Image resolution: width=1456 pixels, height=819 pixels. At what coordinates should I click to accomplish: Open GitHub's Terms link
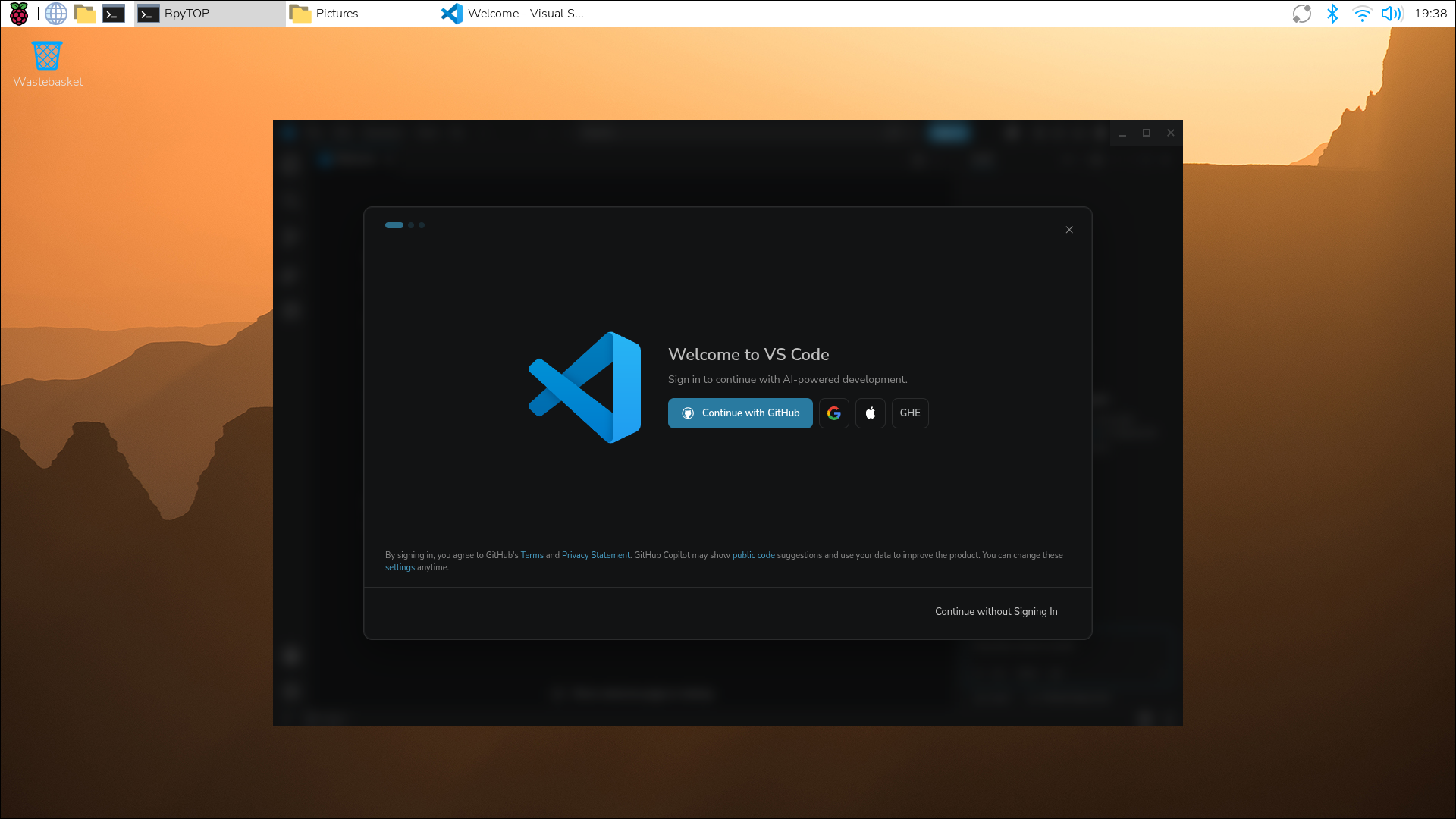pos(532,555)
